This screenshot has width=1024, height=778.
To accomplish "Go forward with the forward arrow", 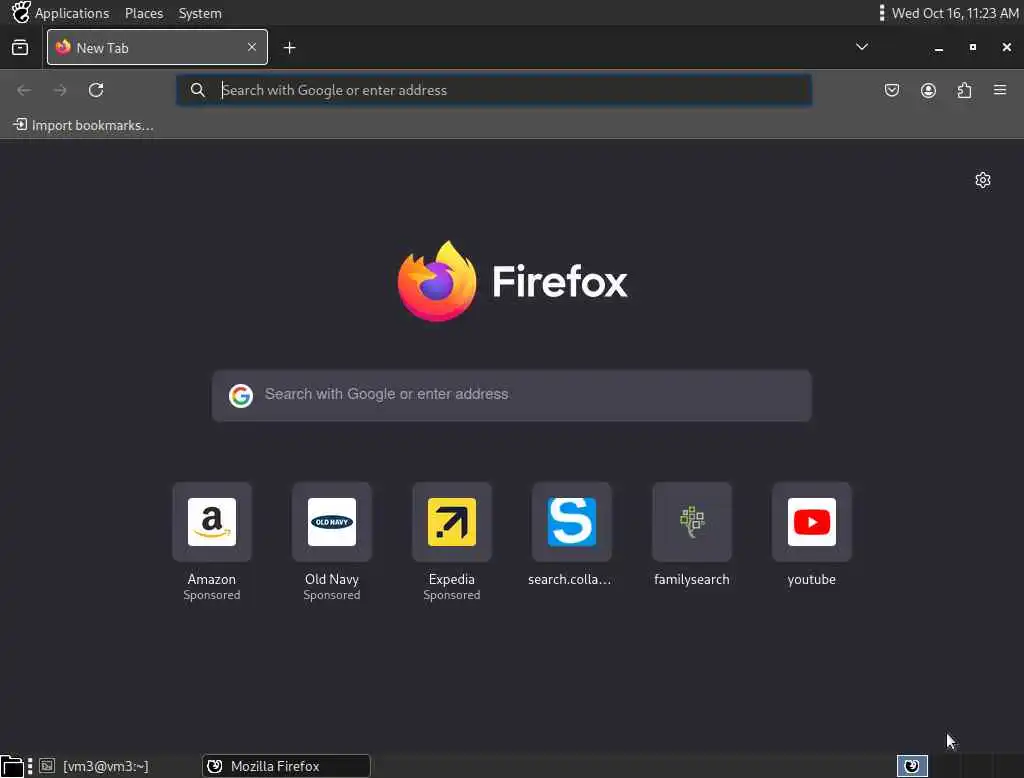I will click(x=60, y=90).
